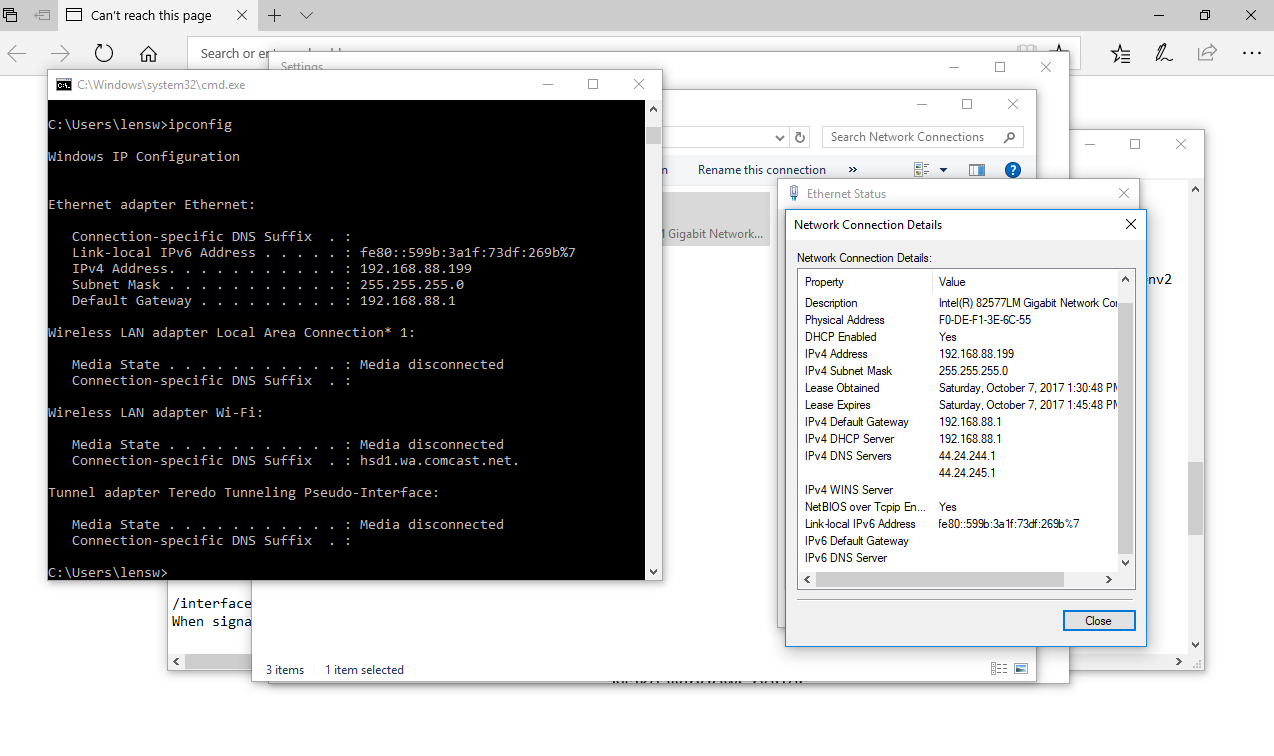Click the Network Connections help icon
Image resolution: width=1274 pixels, height=756 pixels.
pos(1012,170)
